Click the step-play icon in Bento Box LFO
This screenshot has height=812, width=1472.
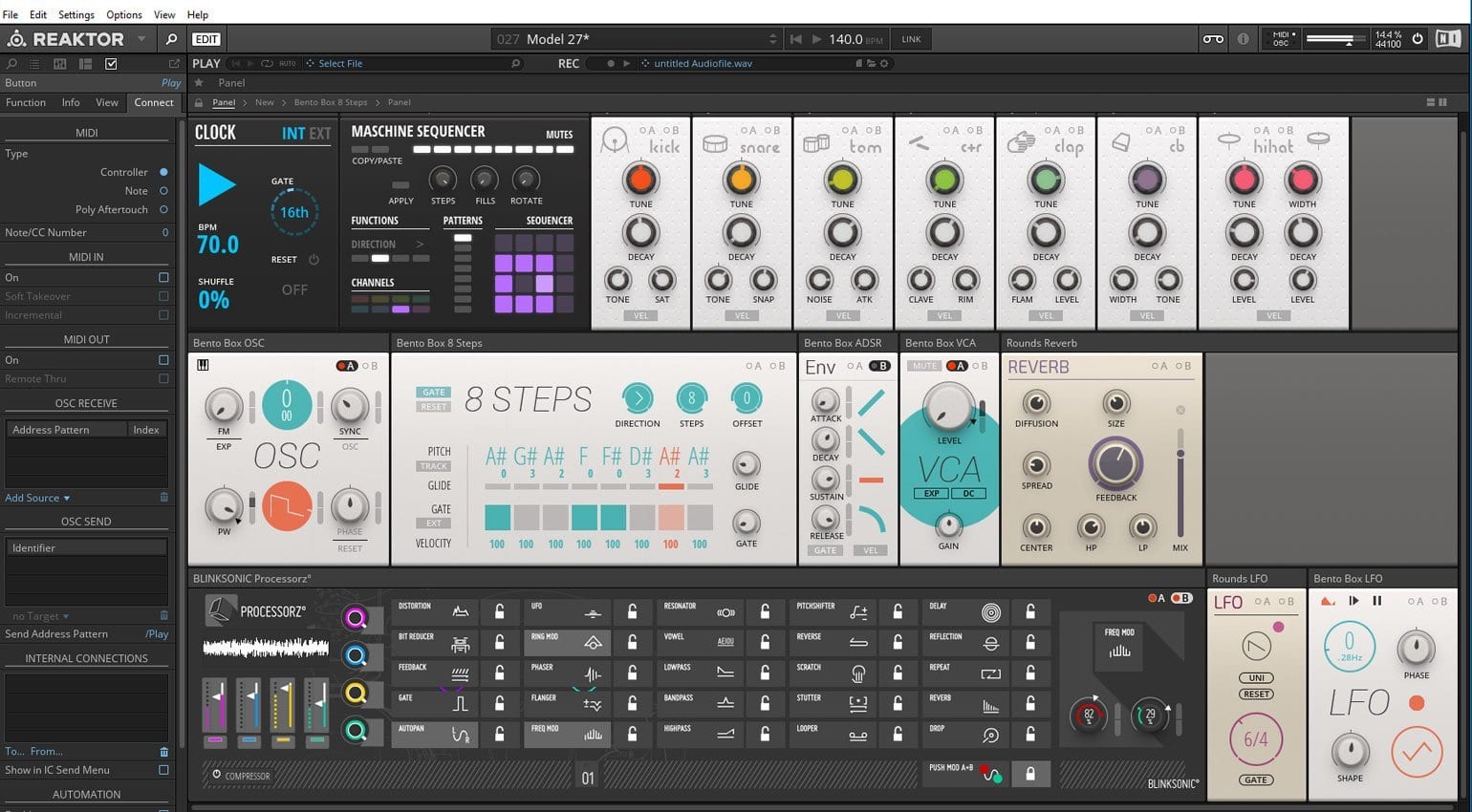click(x=1353, y=601)
